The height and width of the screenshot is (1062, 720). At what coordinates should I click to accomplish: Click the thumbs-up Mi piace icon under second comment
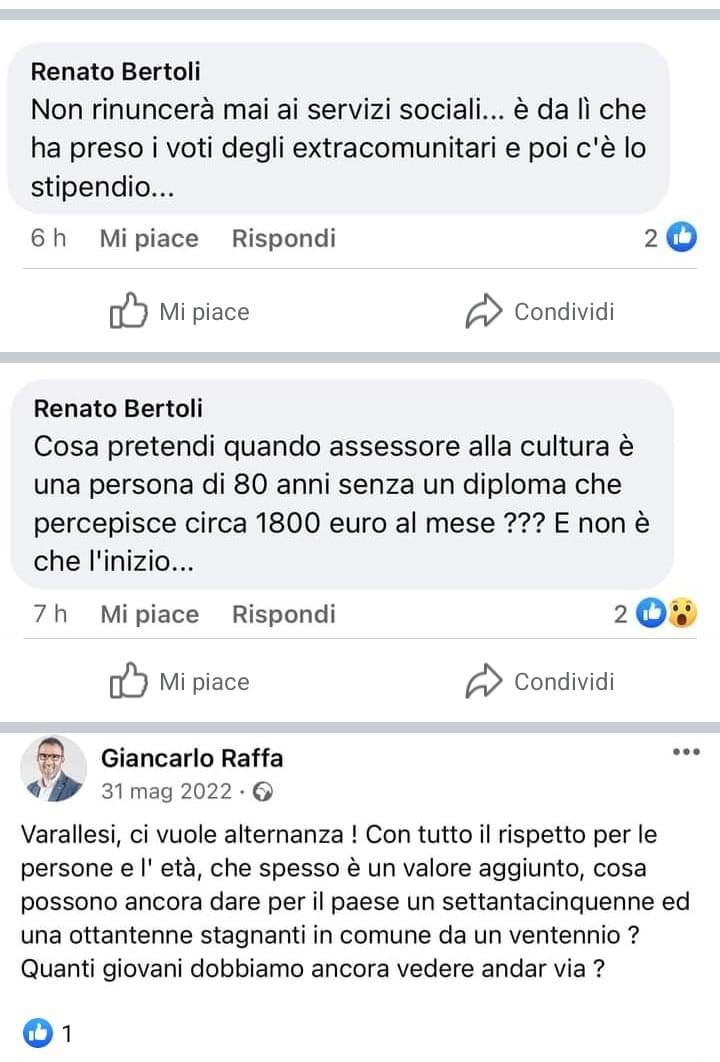pos(128,682)
